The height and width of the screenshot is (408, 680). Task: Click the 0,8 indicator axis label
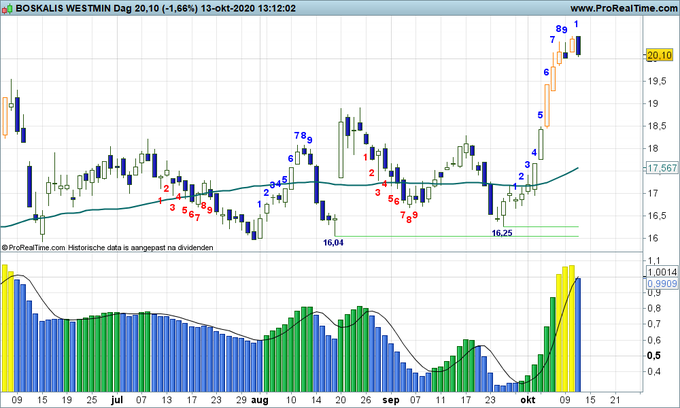654,308
